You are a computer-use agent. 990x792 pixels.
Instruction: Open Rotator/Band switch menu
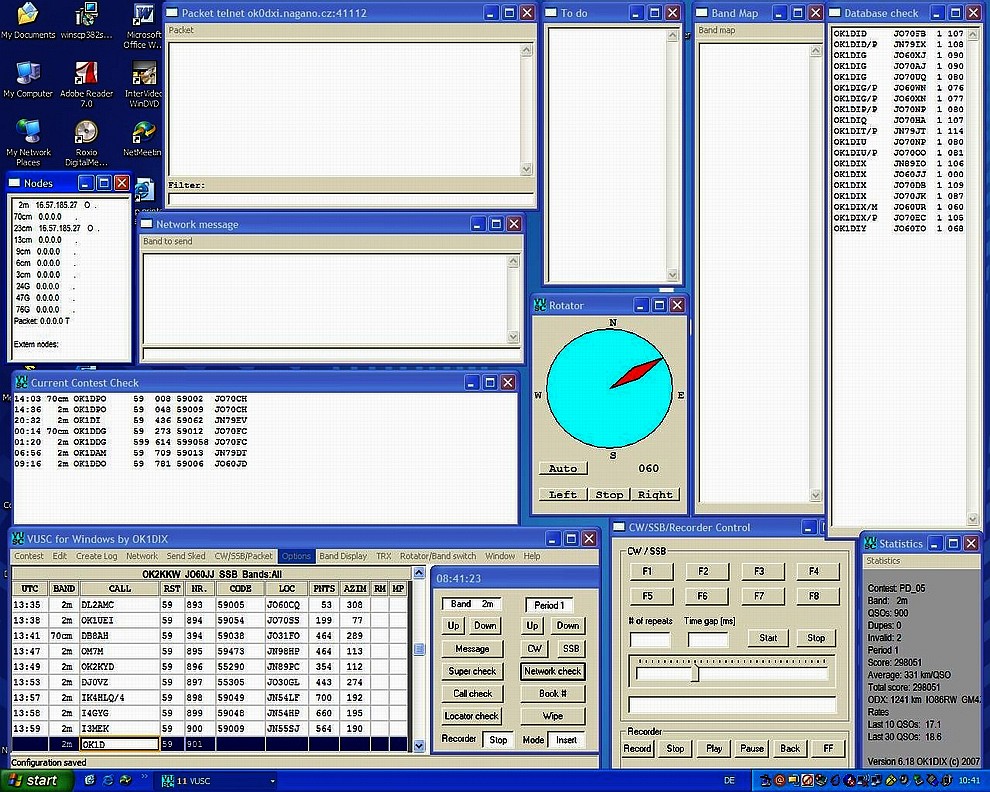tap(438, 556)
